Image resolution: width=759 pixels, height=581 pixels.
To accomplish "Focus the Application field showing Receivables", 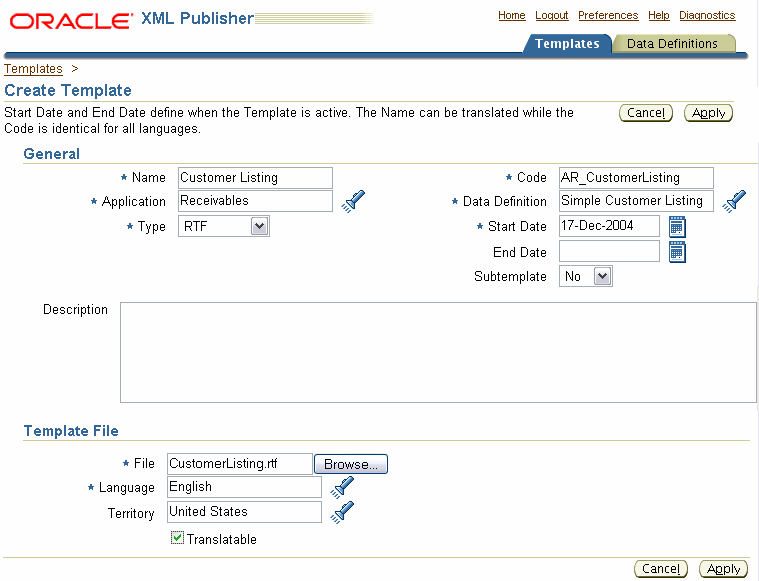I will [255, 201].
